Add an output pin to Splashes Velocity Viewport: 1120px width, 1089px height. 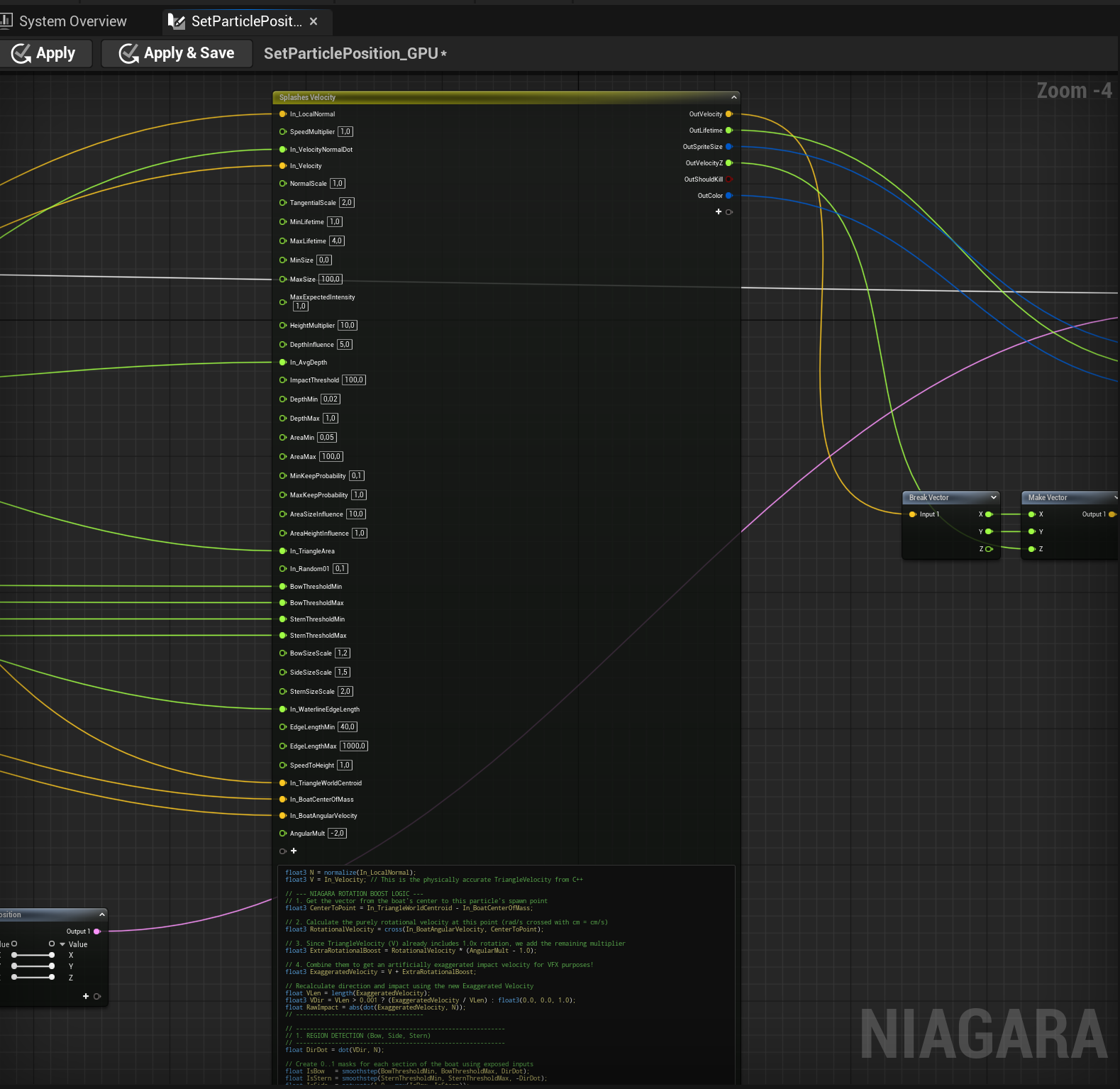coord(719,212)
